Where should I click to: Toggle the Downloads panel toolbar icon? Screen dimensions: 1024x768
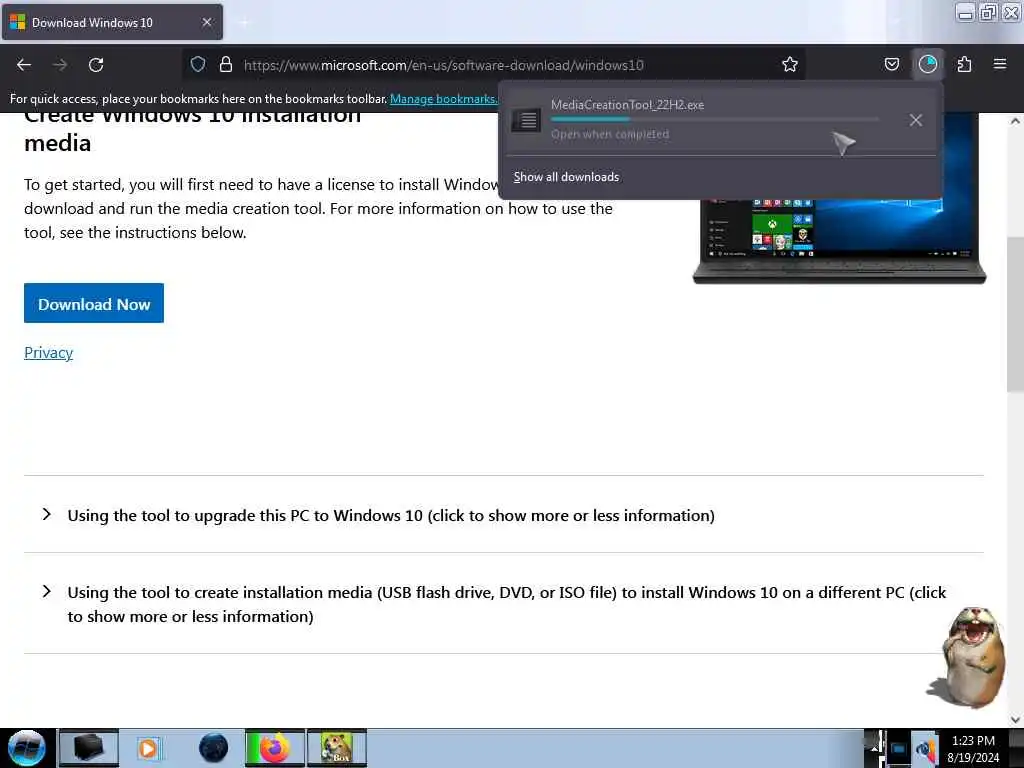click(x=927, y=64)
